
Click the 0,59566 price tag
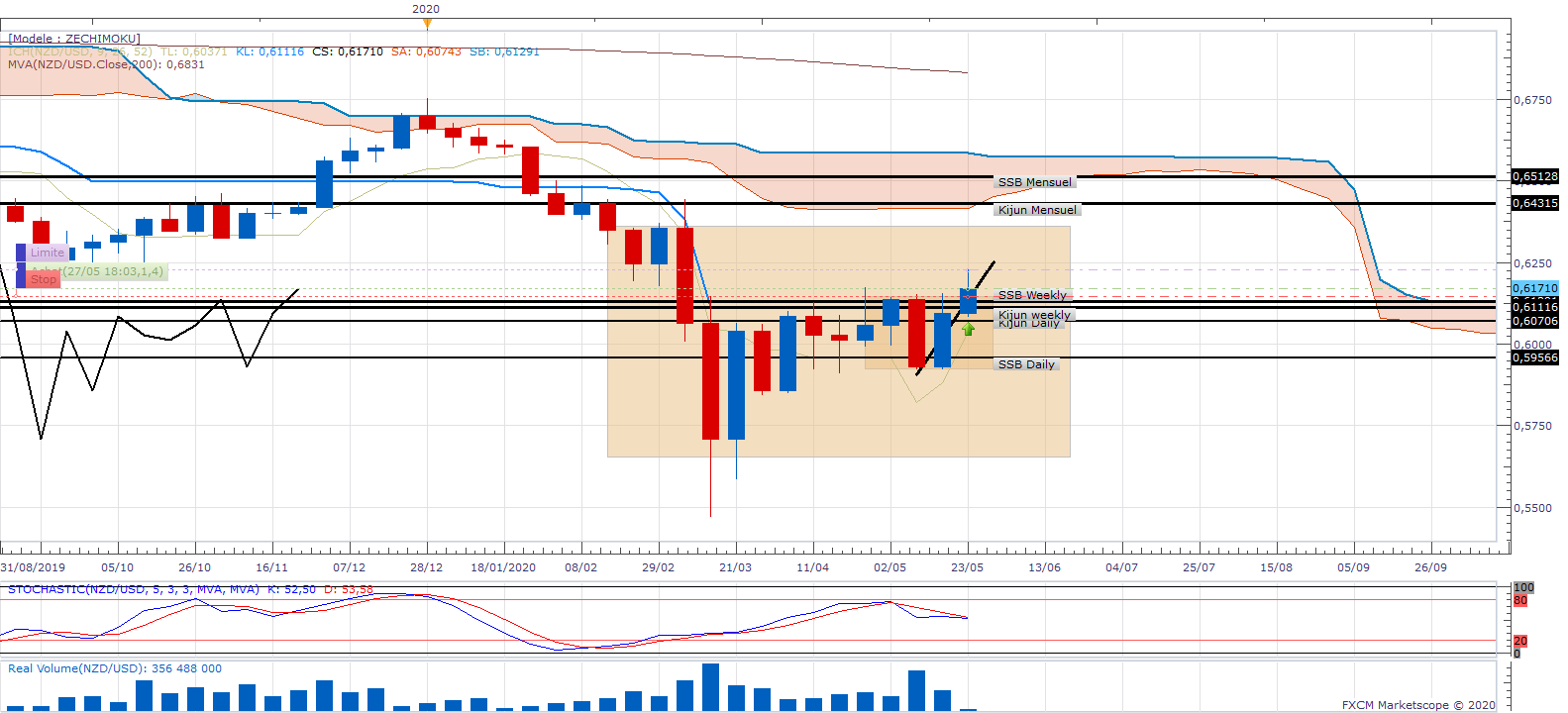tap(1534, 357)
